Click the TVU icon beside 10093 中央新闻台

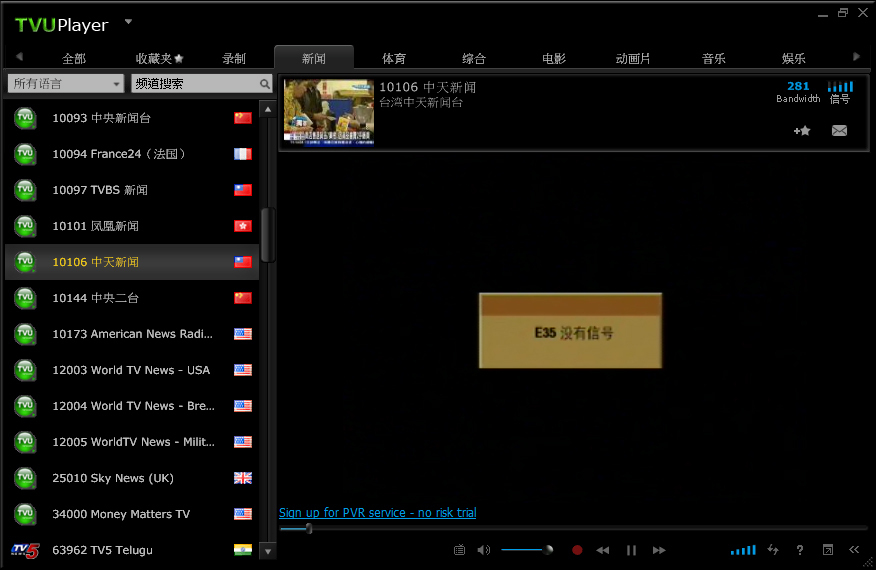25,118
